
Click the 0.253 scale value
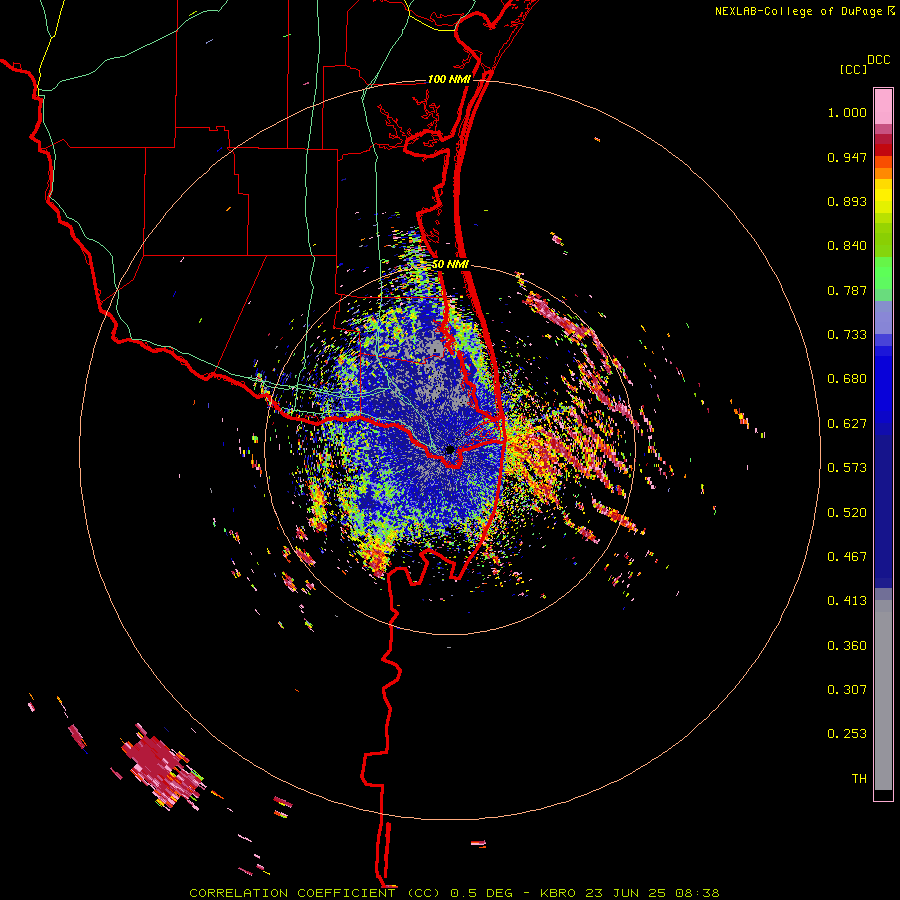[x=847, y=734]
